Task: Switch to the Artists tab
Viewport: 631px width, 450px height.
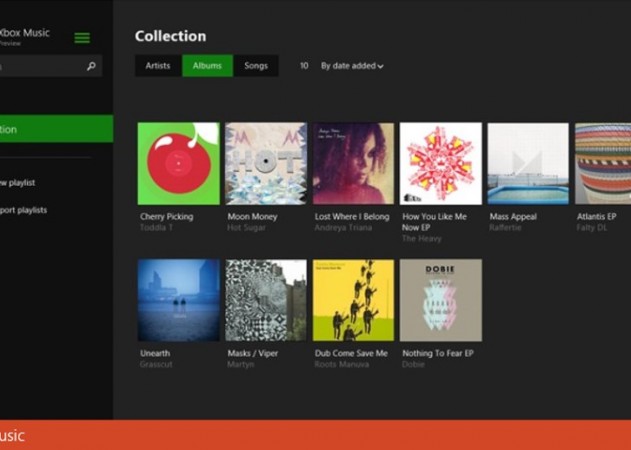Action: point(158,66)
